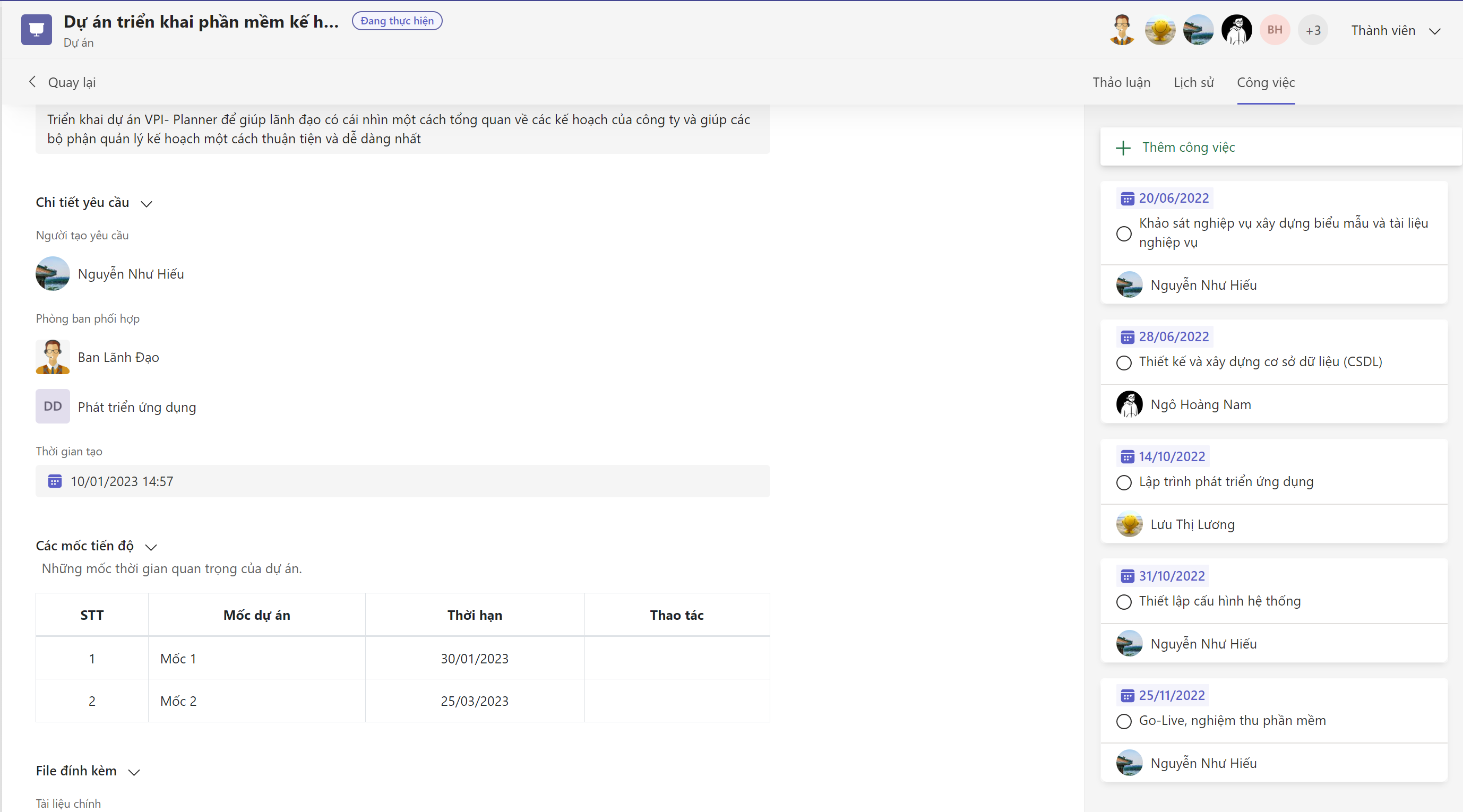The height and width of the screenshot is (812, 1463).
Task: Click the truncated project title in header
Action: pyautogui.click(x=201, y=22)
